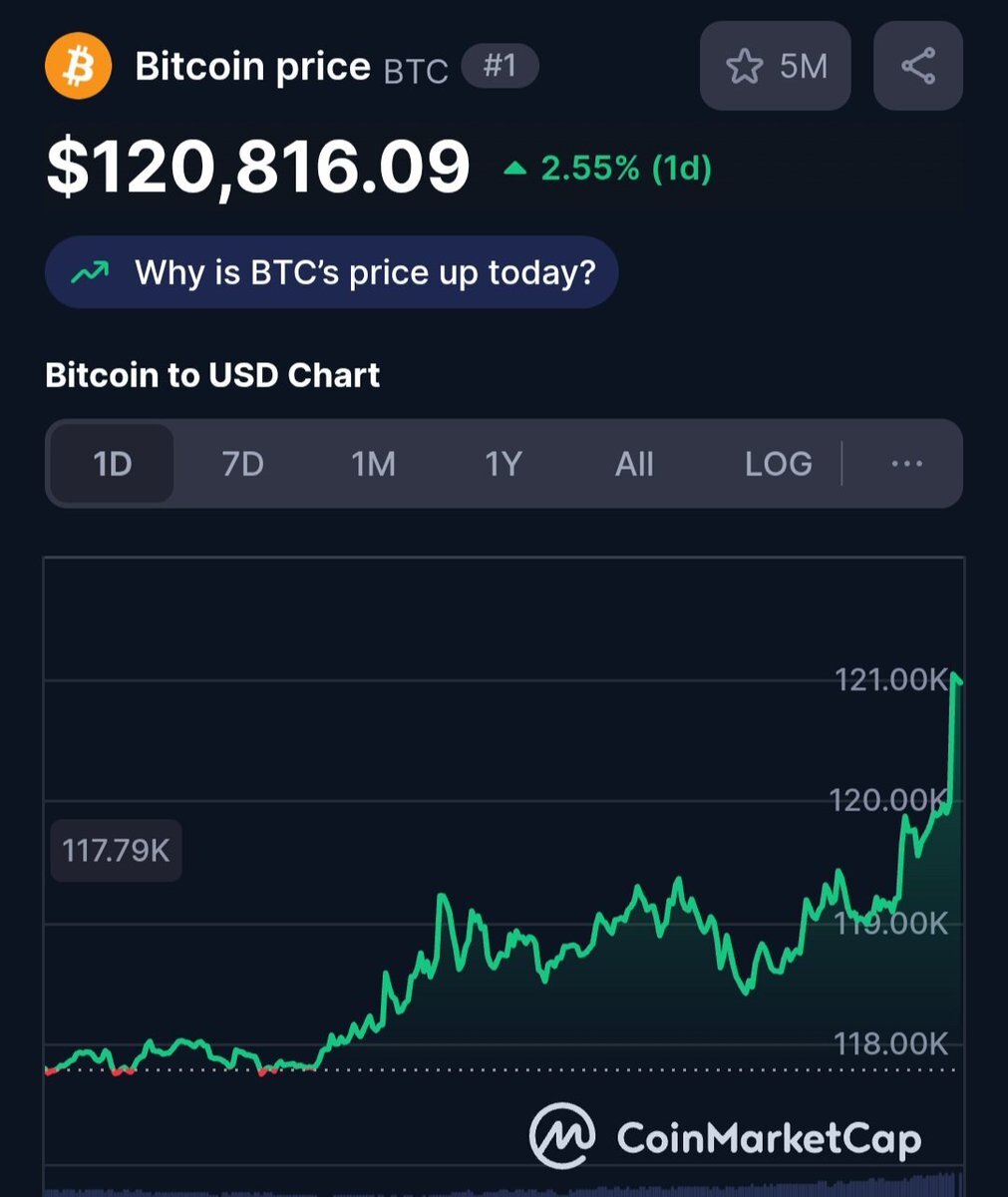The width and height of the screenshot is (1008, 1197).
Task: Tap the #1 rank badge
Action: [x=500, y=67]
